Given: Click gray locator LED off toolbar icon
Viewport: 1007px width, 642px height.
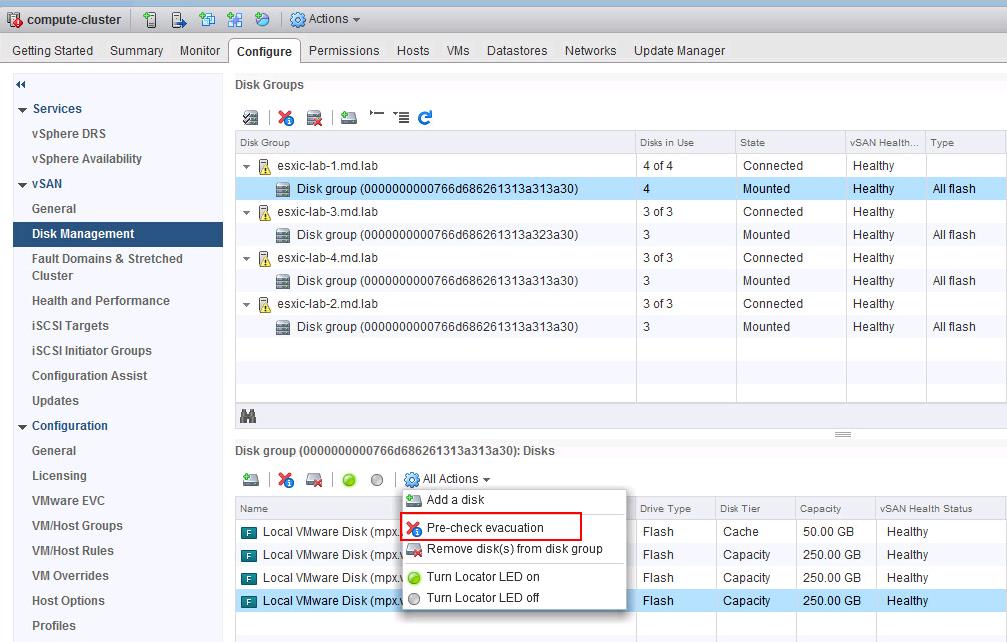Looking at the screenshot, I should point(377,480).
